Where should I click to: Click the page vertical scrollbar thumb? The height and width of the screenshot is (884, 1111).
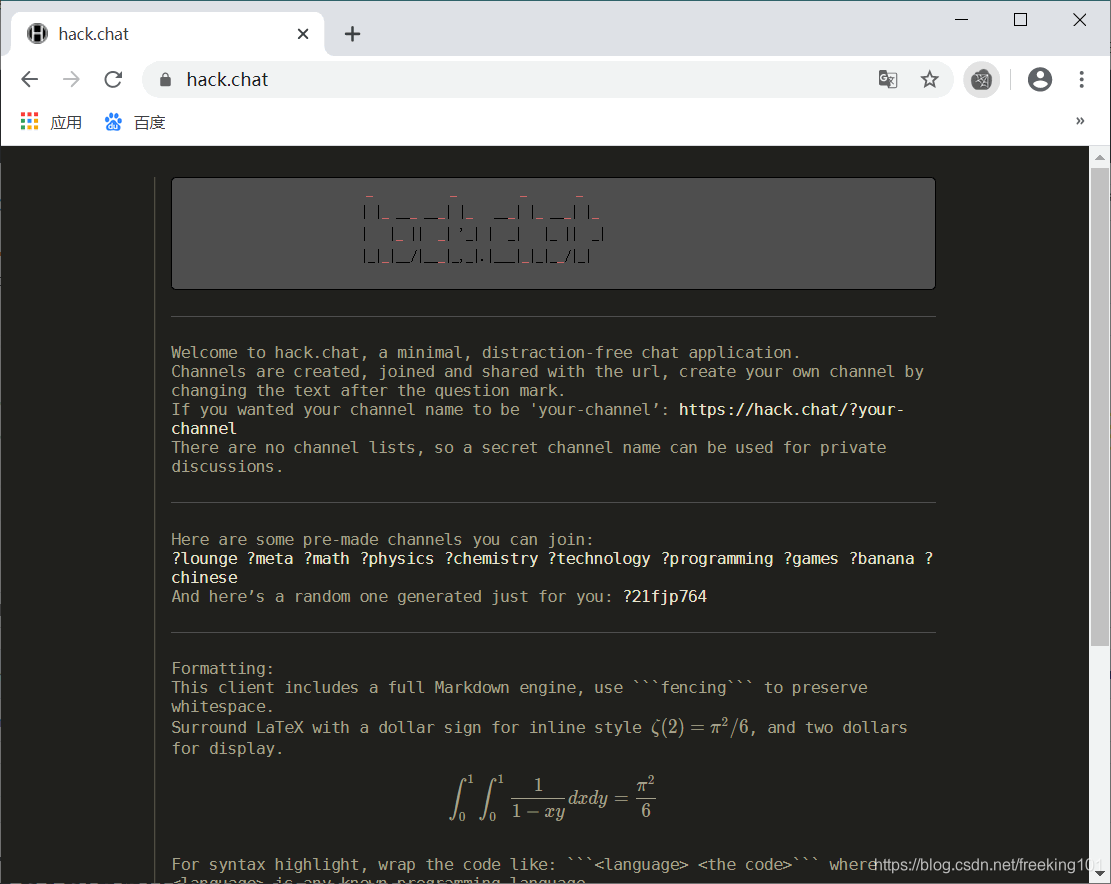click(1099, 407)
